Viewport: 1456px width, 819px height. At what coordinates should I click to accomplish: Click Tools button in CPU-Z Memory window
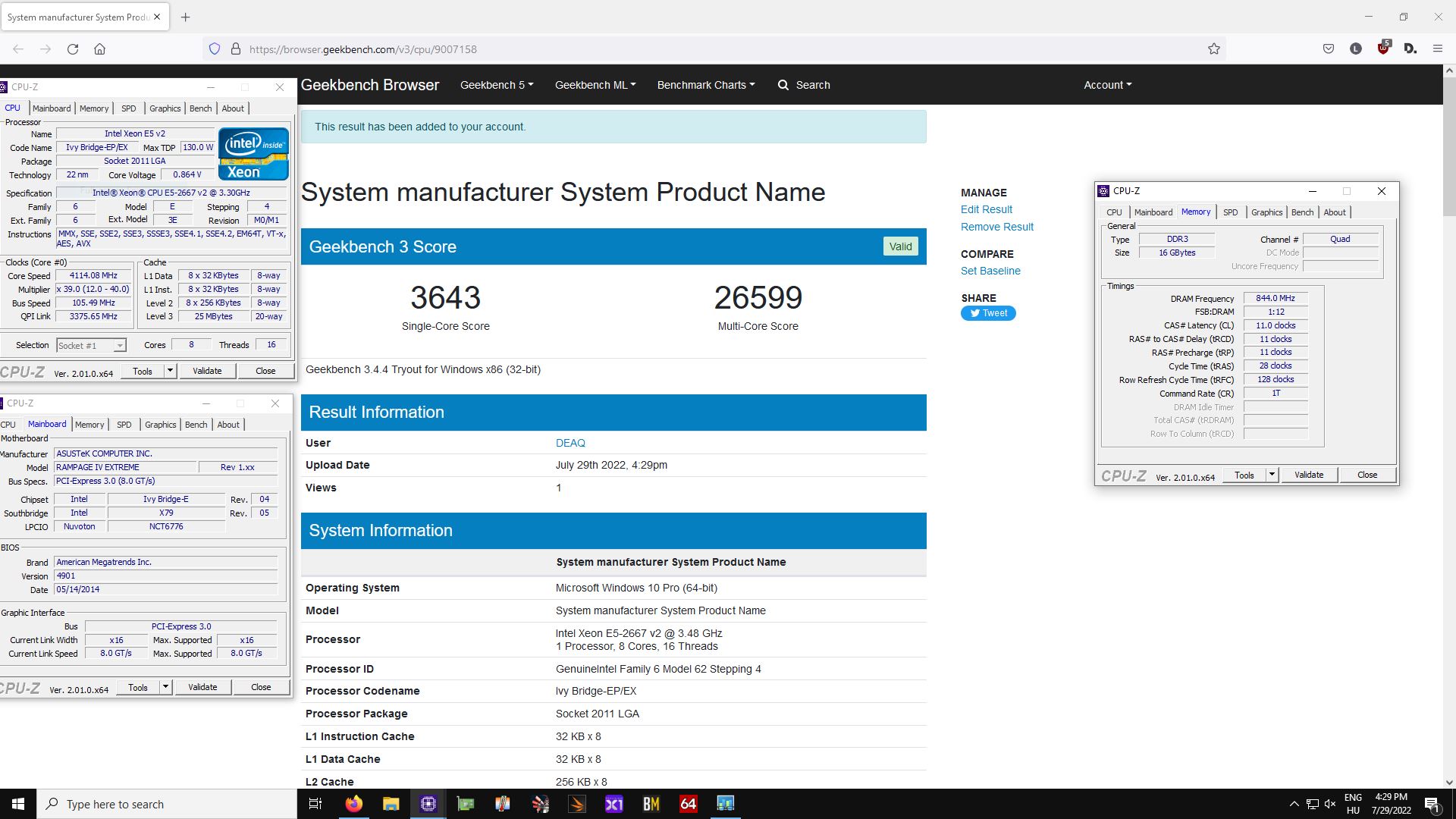coord(1244,475)
